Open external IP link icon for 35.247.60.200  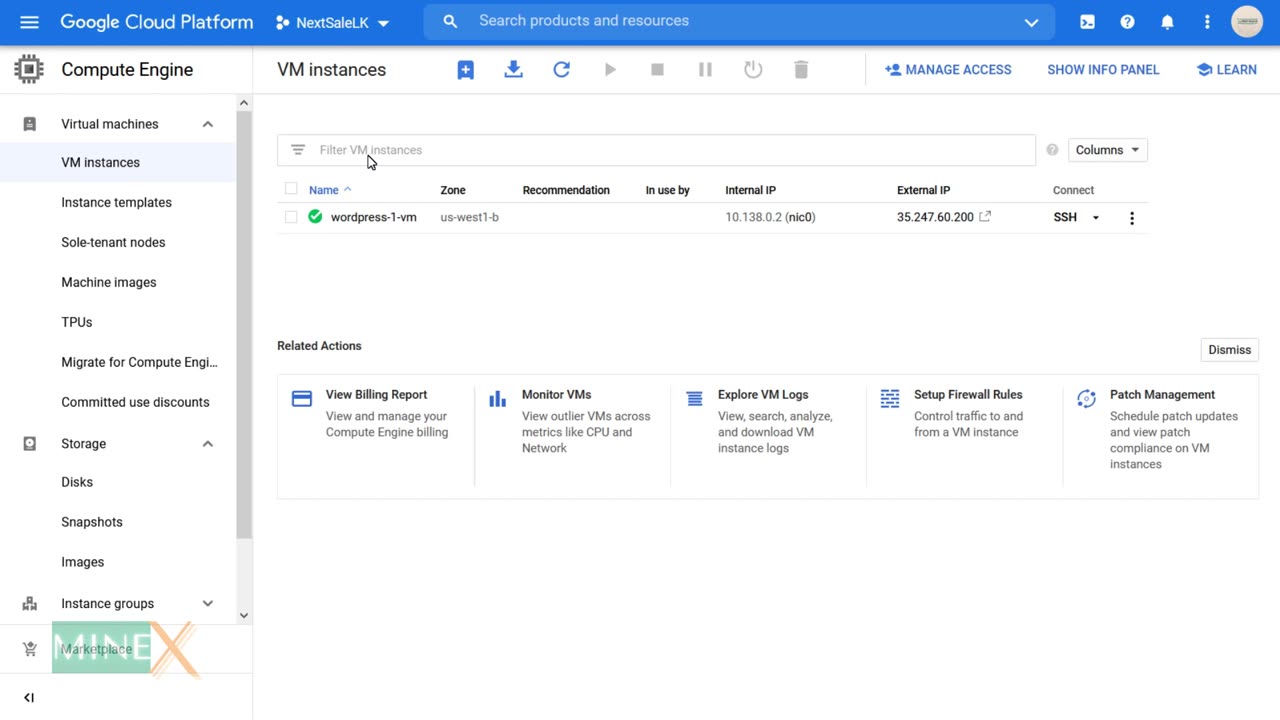985,216
